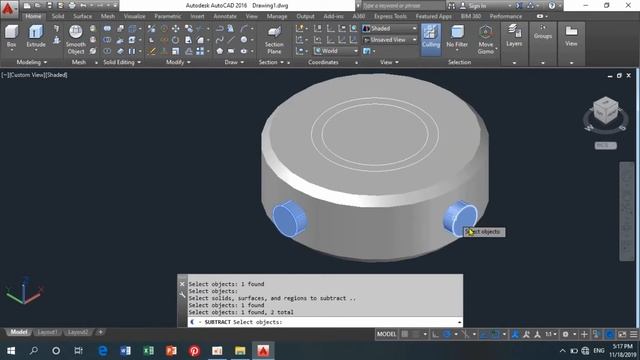The image size is (640, 360).
Task: Open the Shaded visual style dropdown
Action: point(390,28)
